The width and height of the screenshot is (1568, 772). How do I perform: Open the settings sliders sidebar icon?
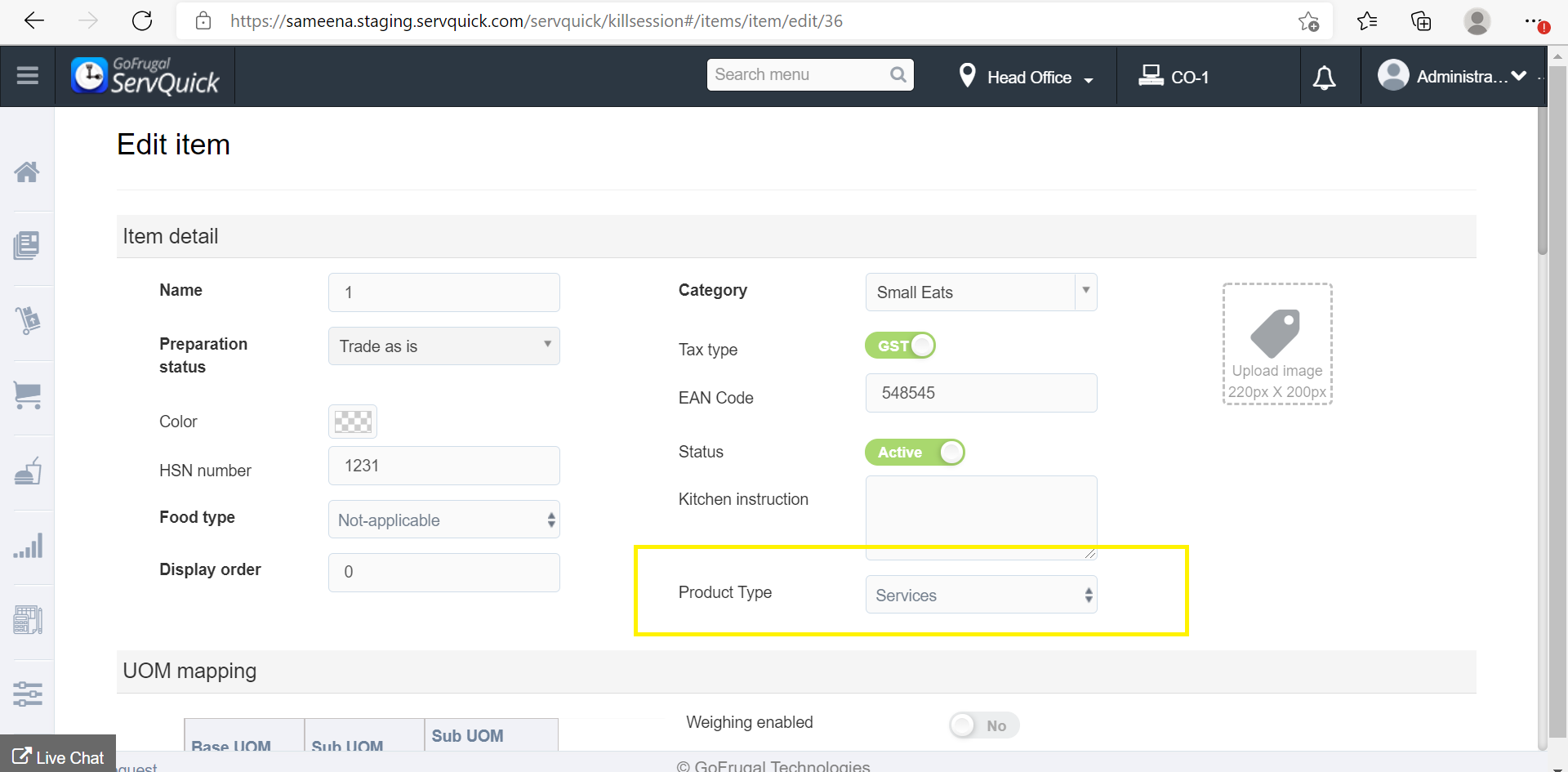click(x=28, y=694)
